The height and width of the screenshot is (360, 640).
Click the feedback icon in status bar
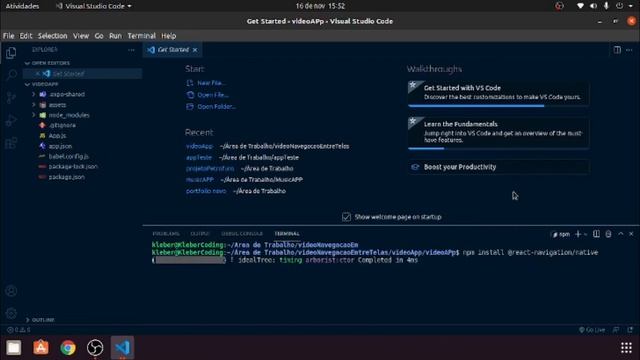pos(616,330)
